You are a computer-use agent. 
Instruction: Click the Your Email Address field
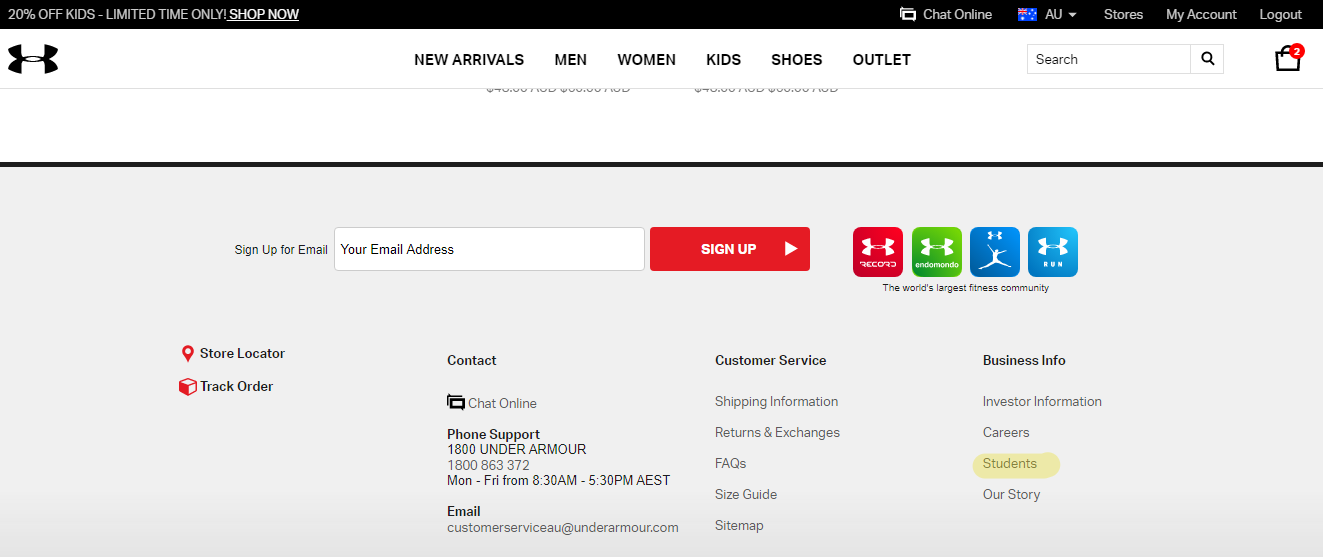pyautogui.click(x=489, y=249)
